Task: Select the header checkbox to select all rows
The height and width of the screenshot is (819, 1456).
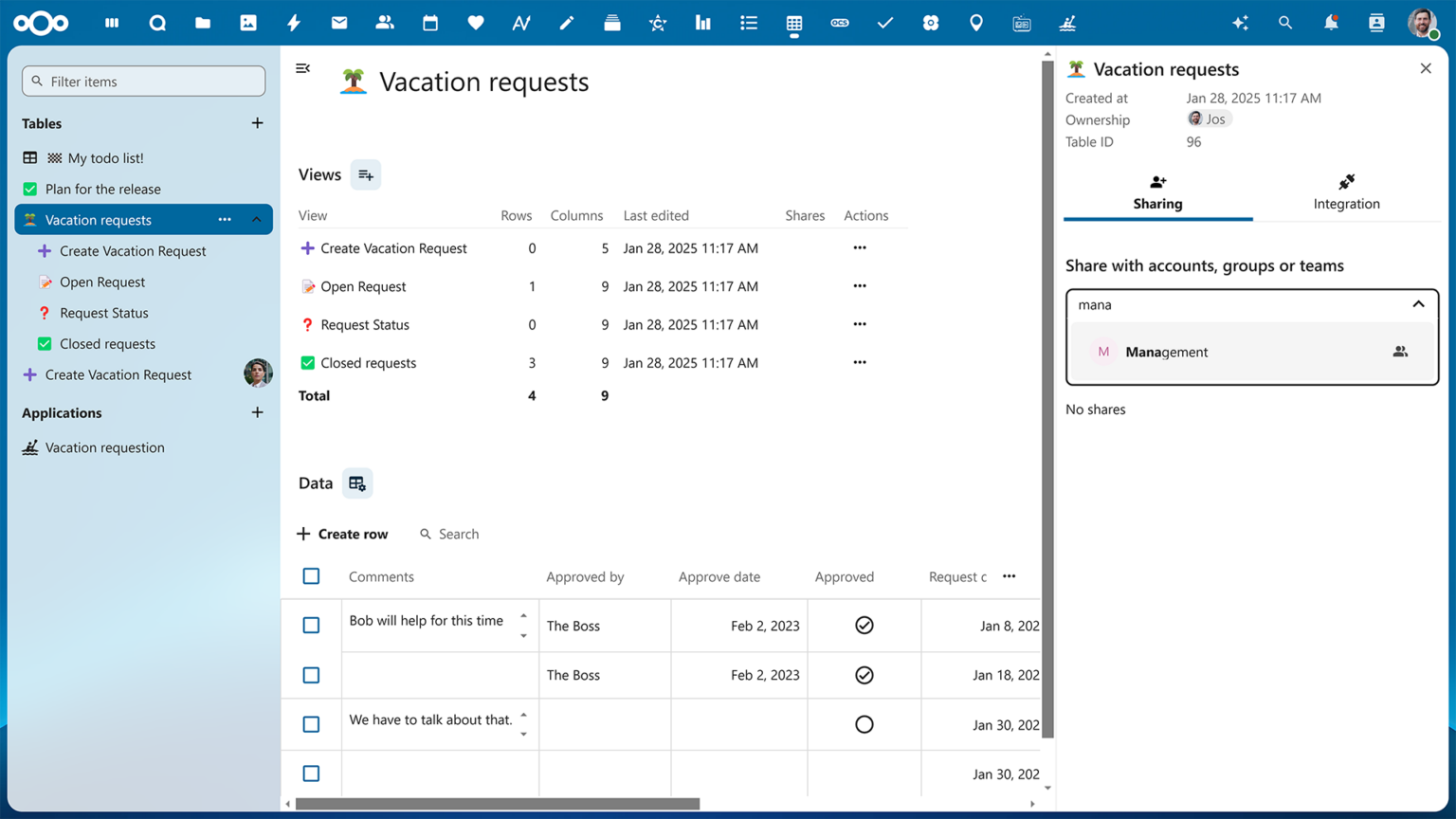Action: tap(311, 575)
